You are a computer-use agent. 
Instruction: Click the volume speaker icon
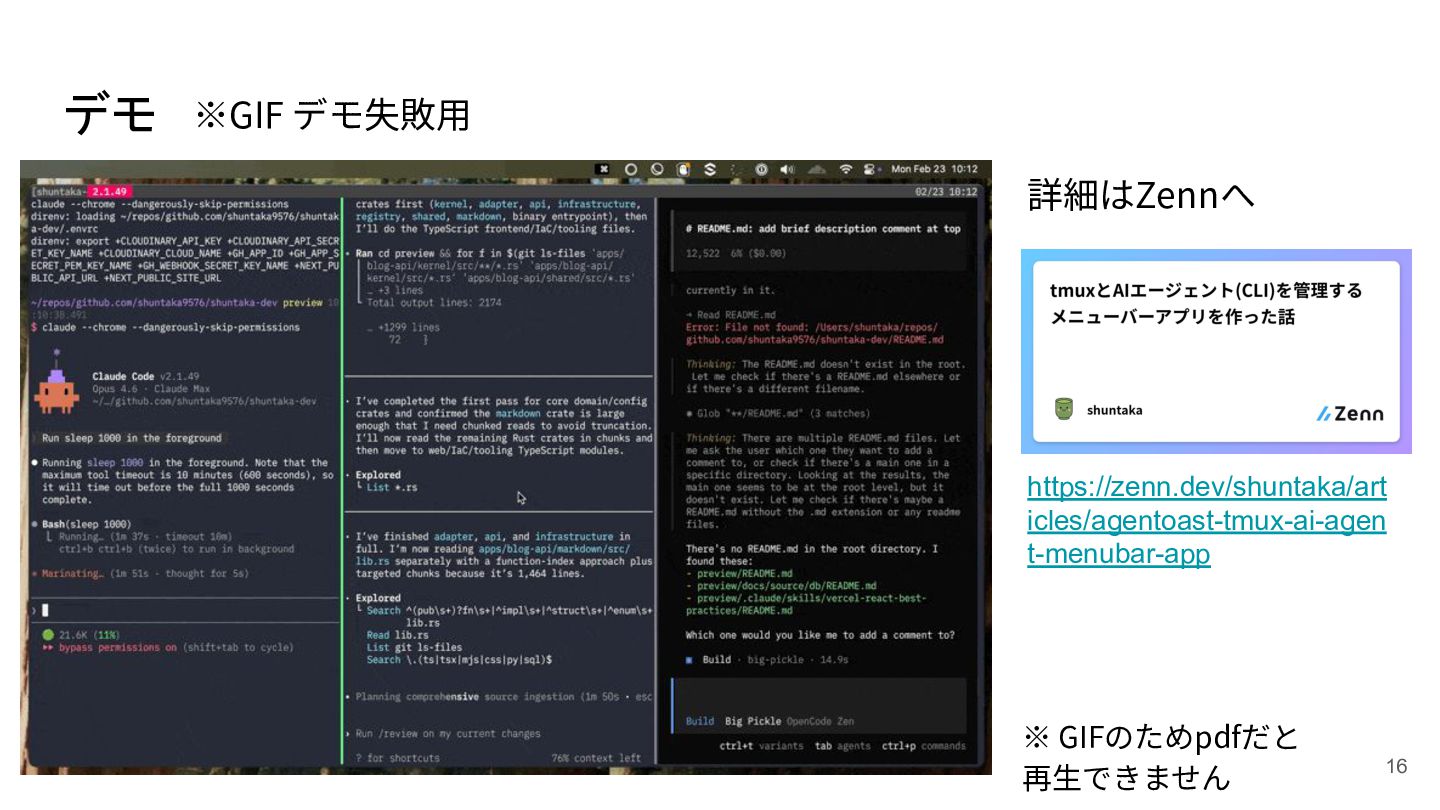pos(787,169)
